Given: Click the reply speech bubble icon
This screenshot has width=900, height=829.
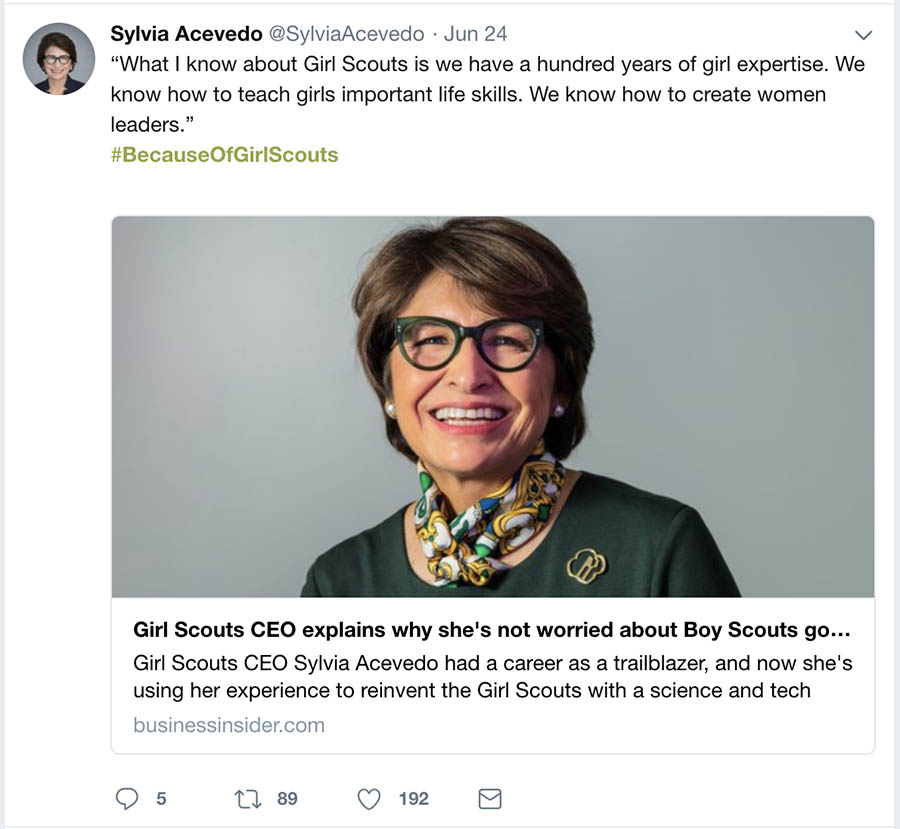Looking at the screenshot, I should tap(127, 798).
